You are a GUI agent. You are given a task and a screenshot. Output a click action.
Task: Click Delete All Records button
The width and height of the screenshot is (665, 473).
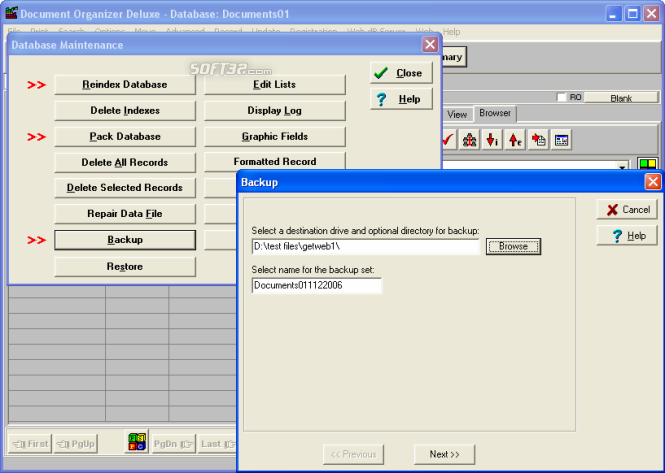(x=125, y=162)
